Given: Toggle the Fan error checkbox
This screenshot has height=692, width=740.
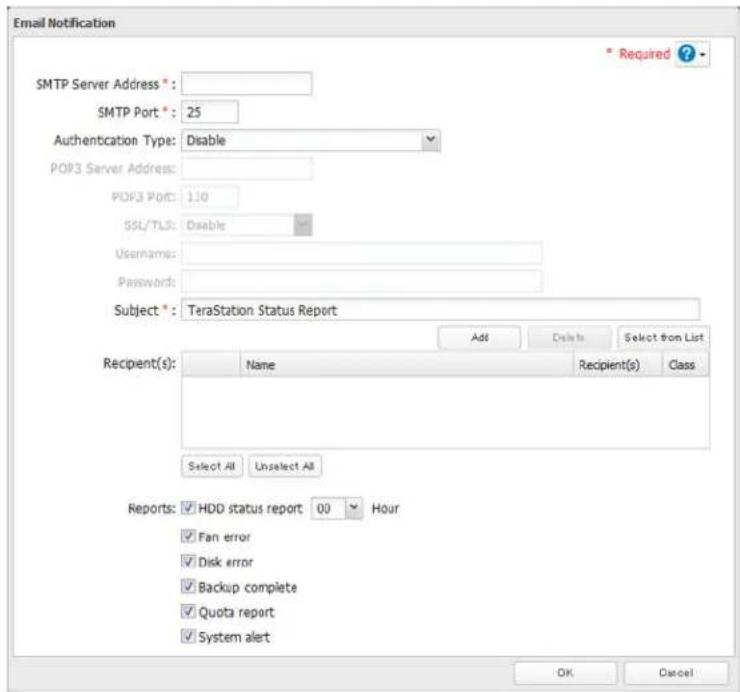Looking at the screenshot, I should coord(188,536).
